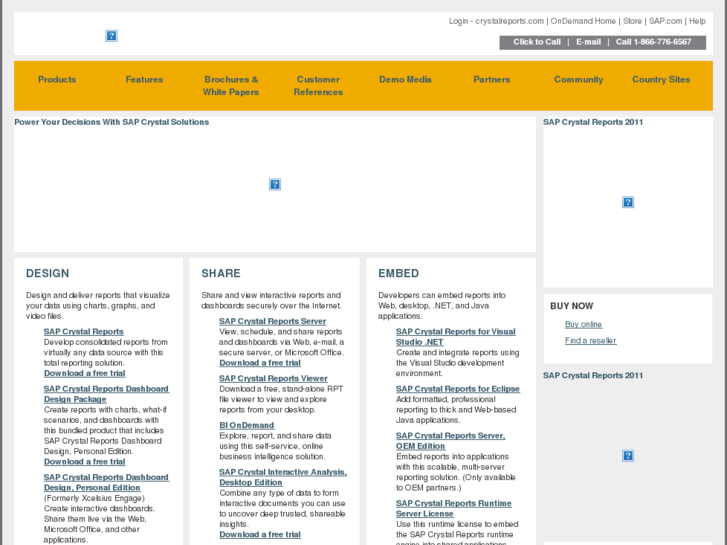Download free trial of Dashboard Design Package

[84, 462]
